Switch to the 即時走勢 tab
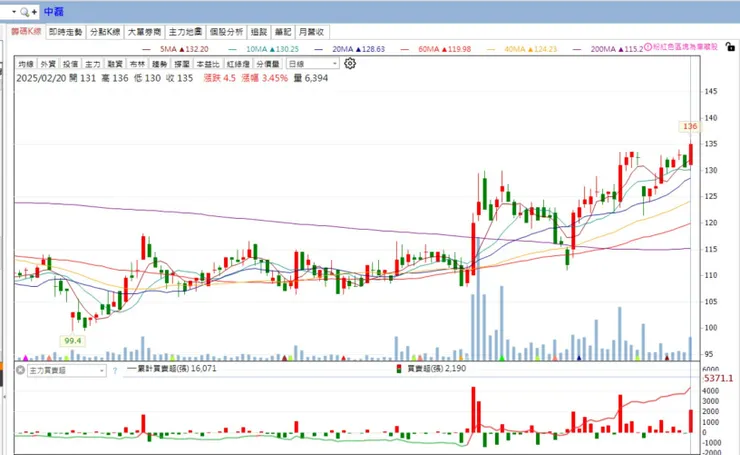Image resolution: width=740 pixels, height=455 pixels. click(x=66, y=32)
